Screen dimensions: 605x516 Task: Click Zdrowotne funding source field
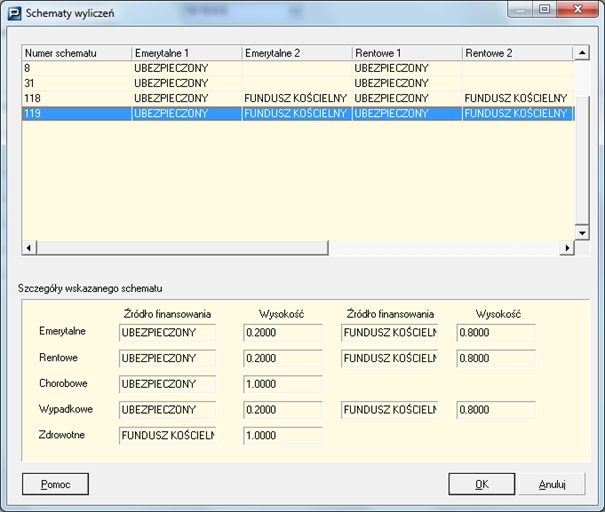tap(167, 436)
